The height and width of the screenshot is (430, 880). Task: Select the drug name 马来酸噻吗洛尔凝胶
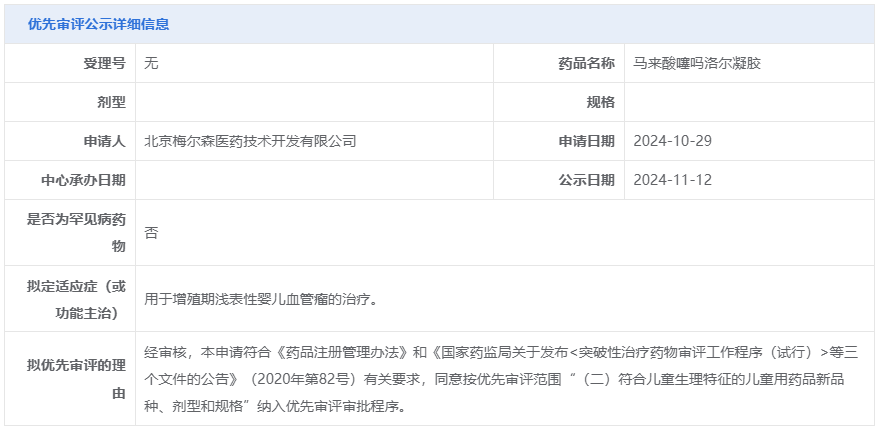[698, 63]
